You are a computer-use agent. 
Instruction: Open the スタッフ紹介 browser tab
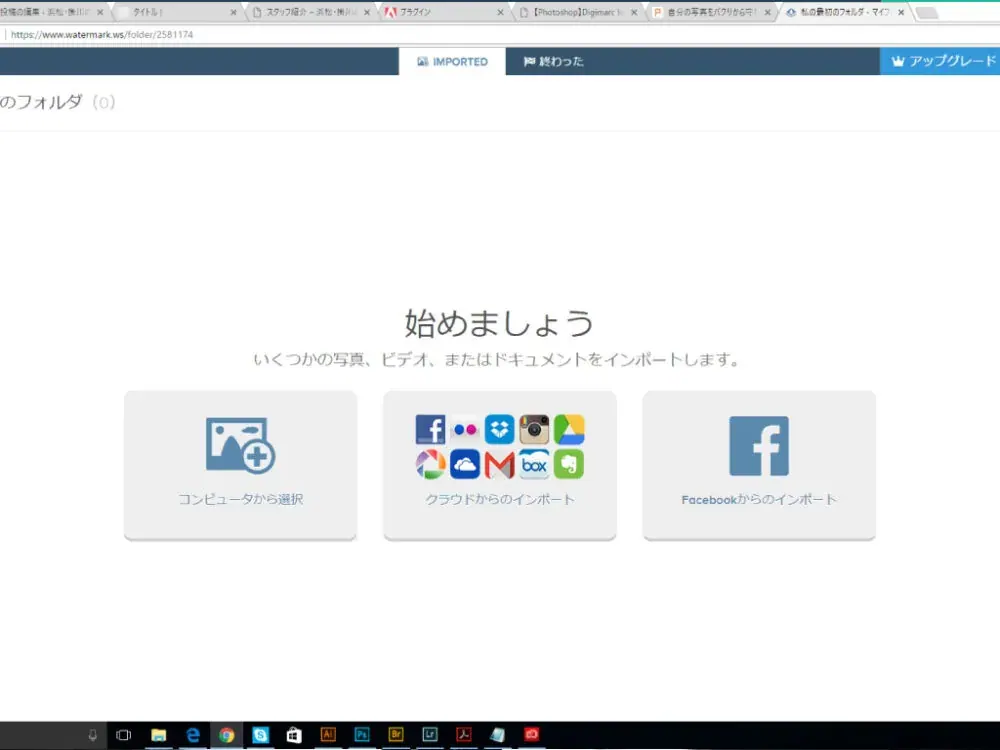[x=311, y=12]
